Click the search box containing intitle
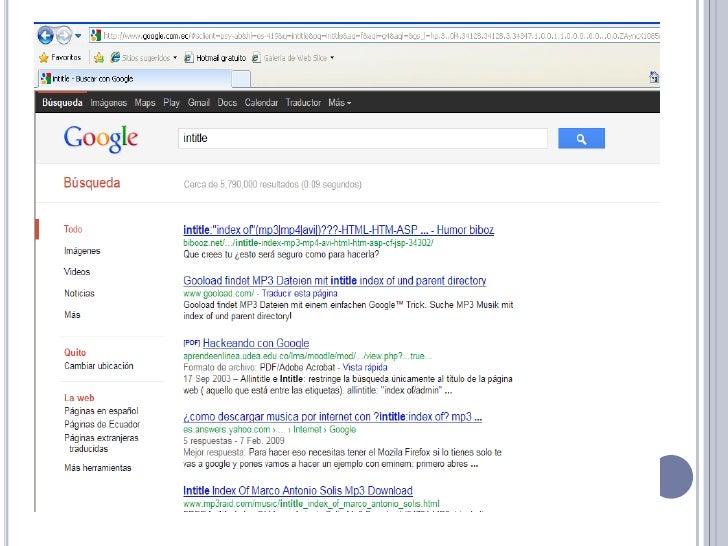This screenshot has height=546, width=728. 363,138
